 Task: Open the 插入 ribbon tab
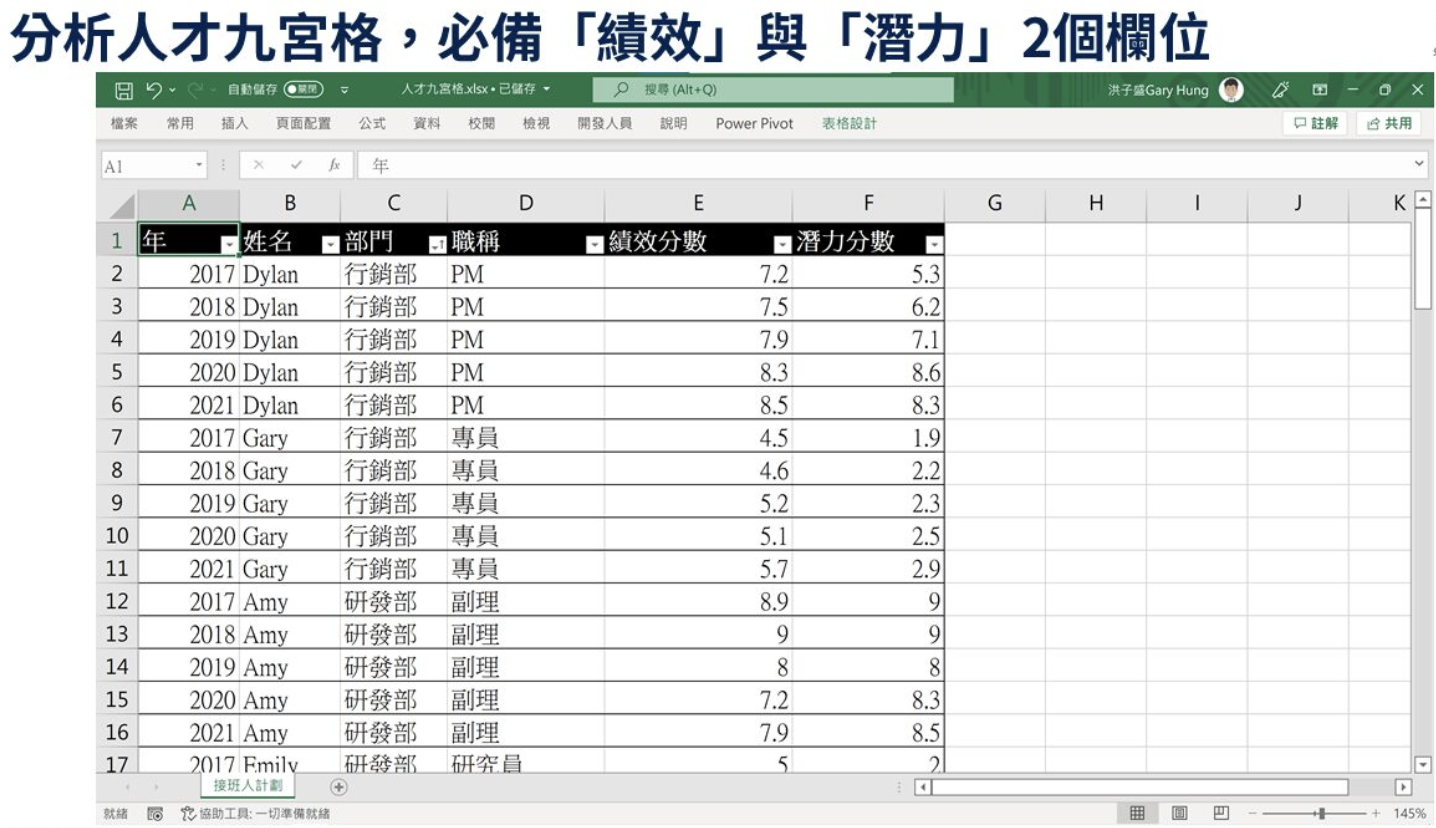click(x=234, y=124)
